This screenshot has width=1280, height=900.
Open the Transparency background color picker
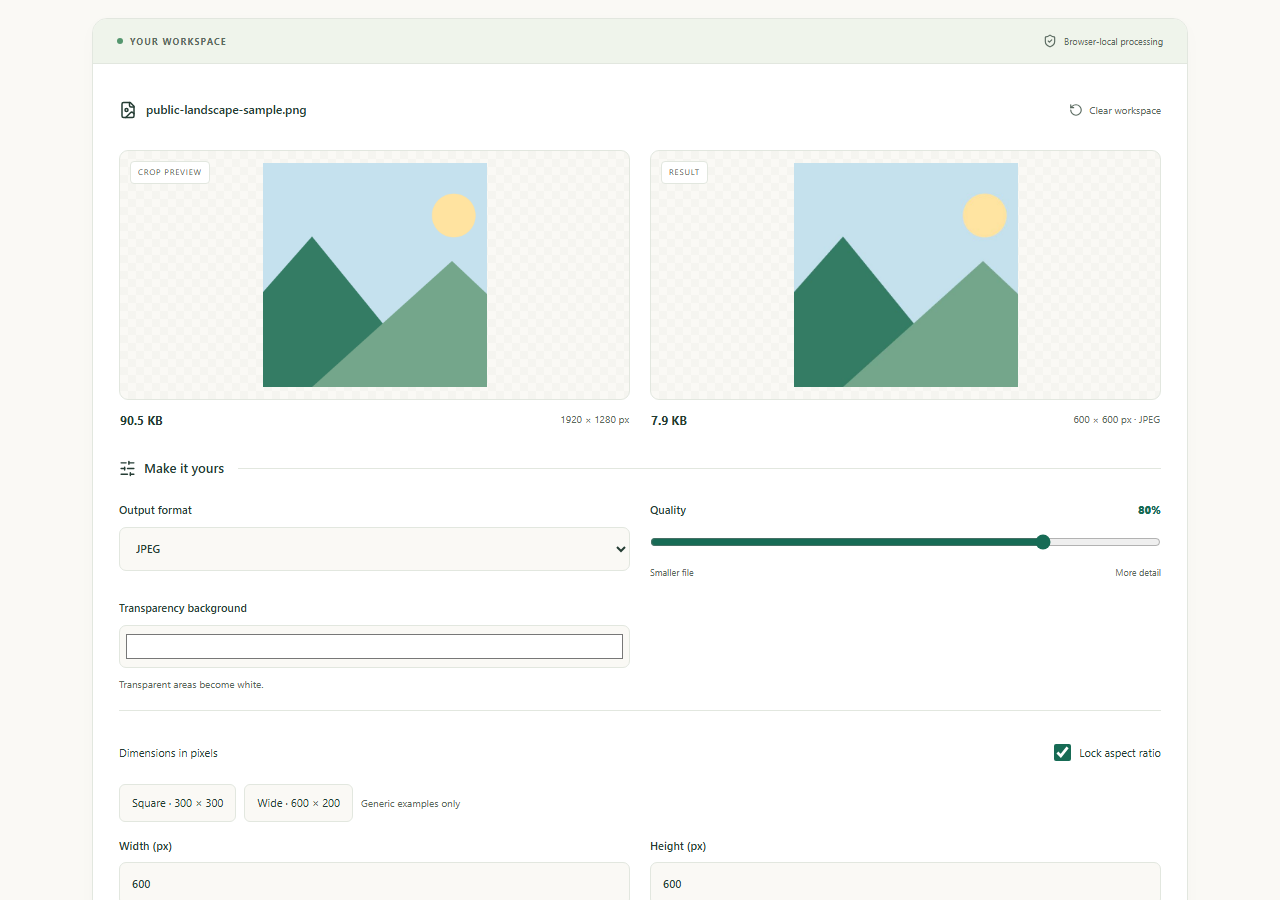click(x=374, y=646)
